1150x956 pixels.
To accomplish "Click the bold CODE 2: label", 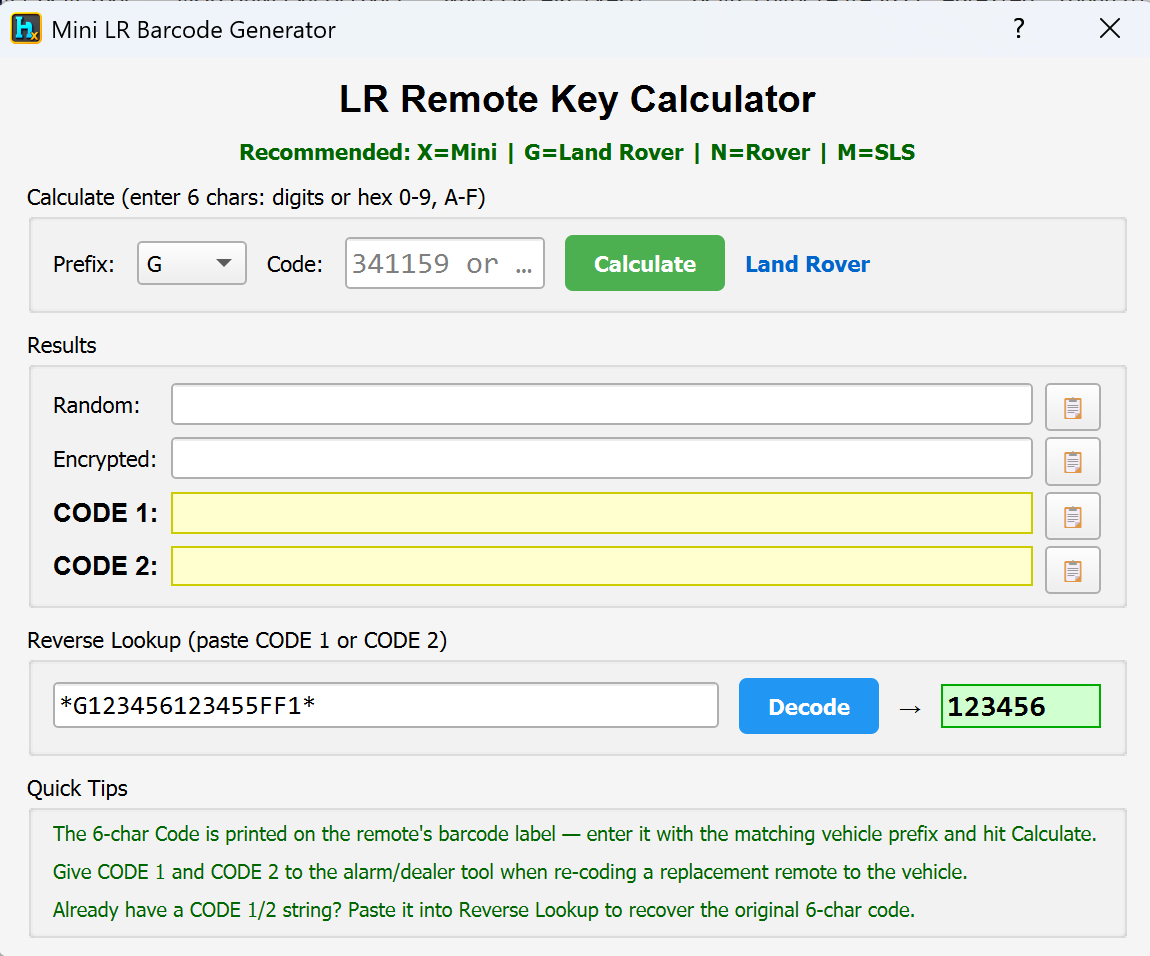I will click(x=105, y=566).
